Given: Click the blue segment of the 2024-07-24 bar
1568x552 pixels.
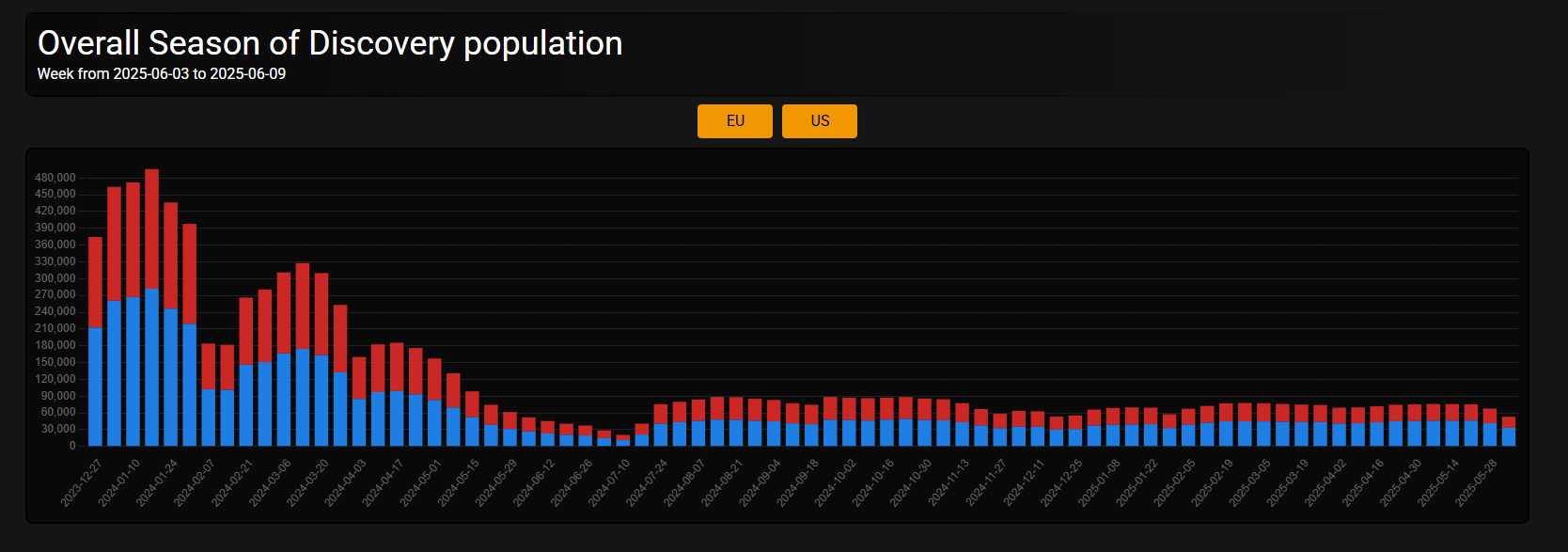Looking at the screenshot, I should [x=661, y=434].
